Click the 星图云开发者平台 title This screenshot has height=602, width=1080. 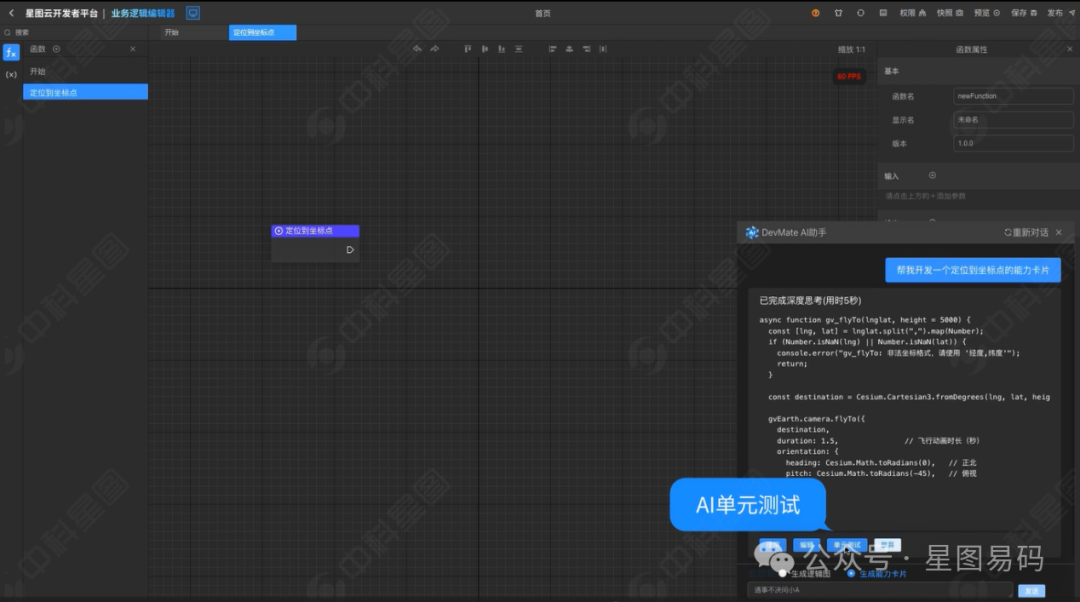(x=61, y=13)
